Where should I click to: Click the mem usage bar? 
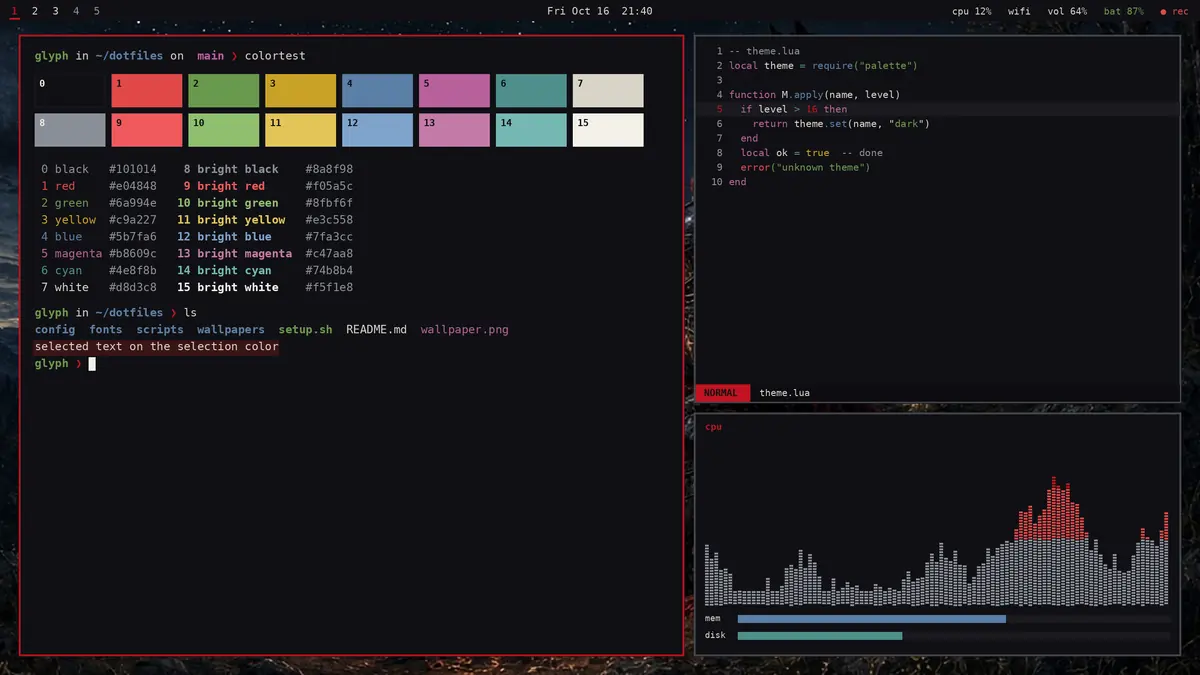click(x=954, y=619)
